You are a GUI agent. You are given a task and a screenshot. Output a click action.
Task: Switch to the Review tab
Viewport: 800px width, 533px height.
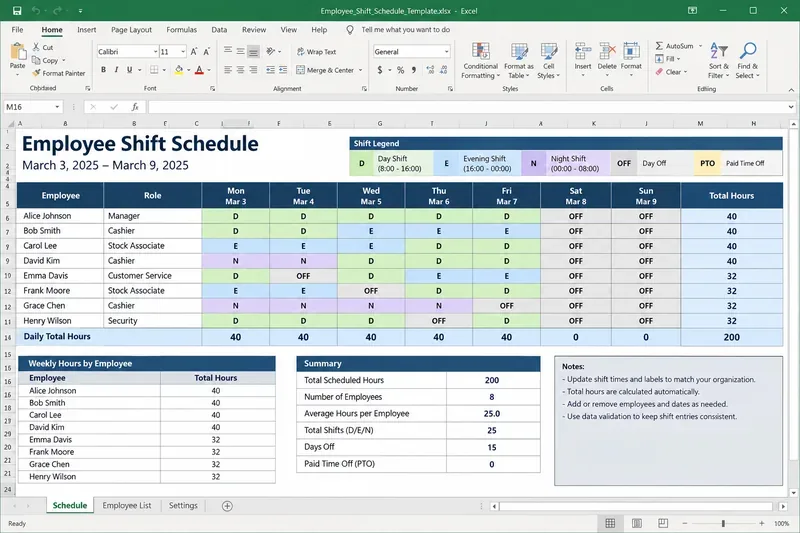coord(254,30)
